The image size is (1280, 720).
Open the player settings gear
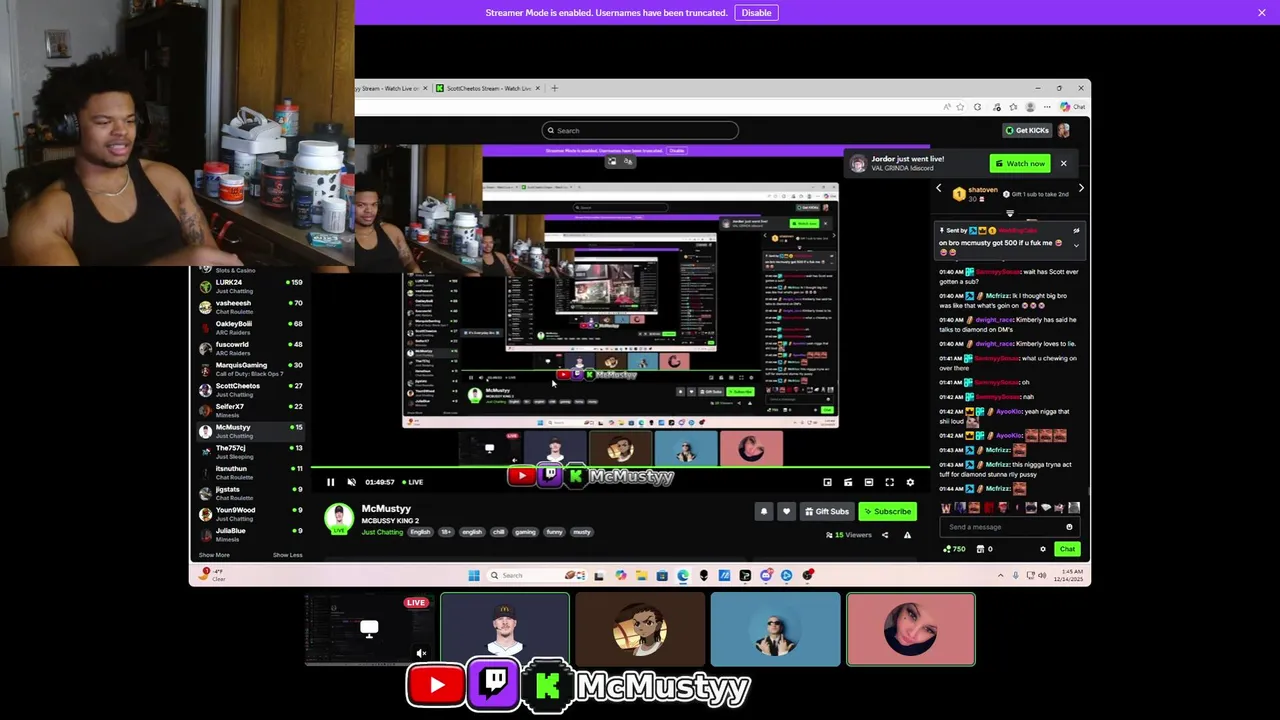click(910, 482)
